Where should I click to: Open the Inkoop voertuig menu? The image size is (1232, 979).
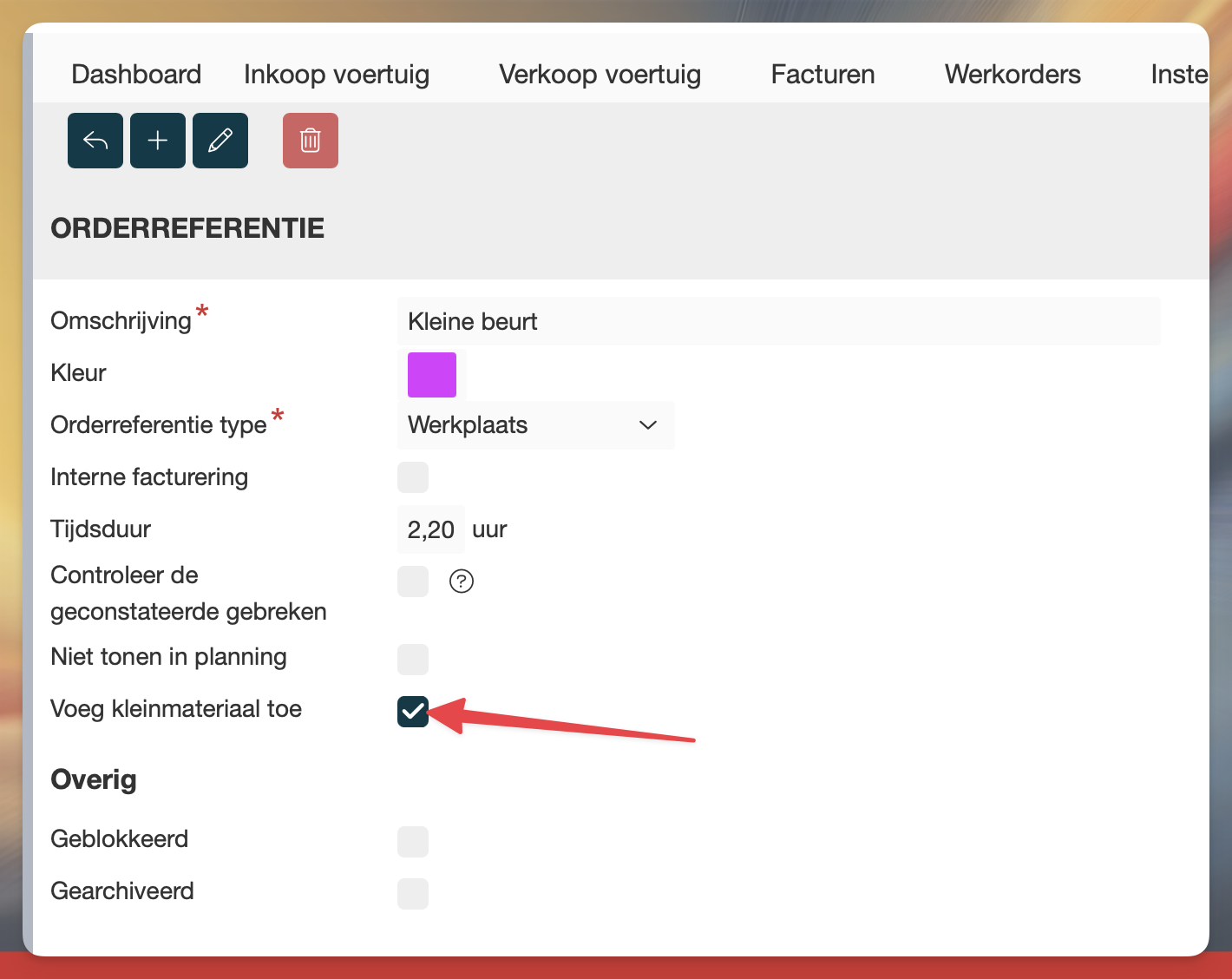click(337, 75)
